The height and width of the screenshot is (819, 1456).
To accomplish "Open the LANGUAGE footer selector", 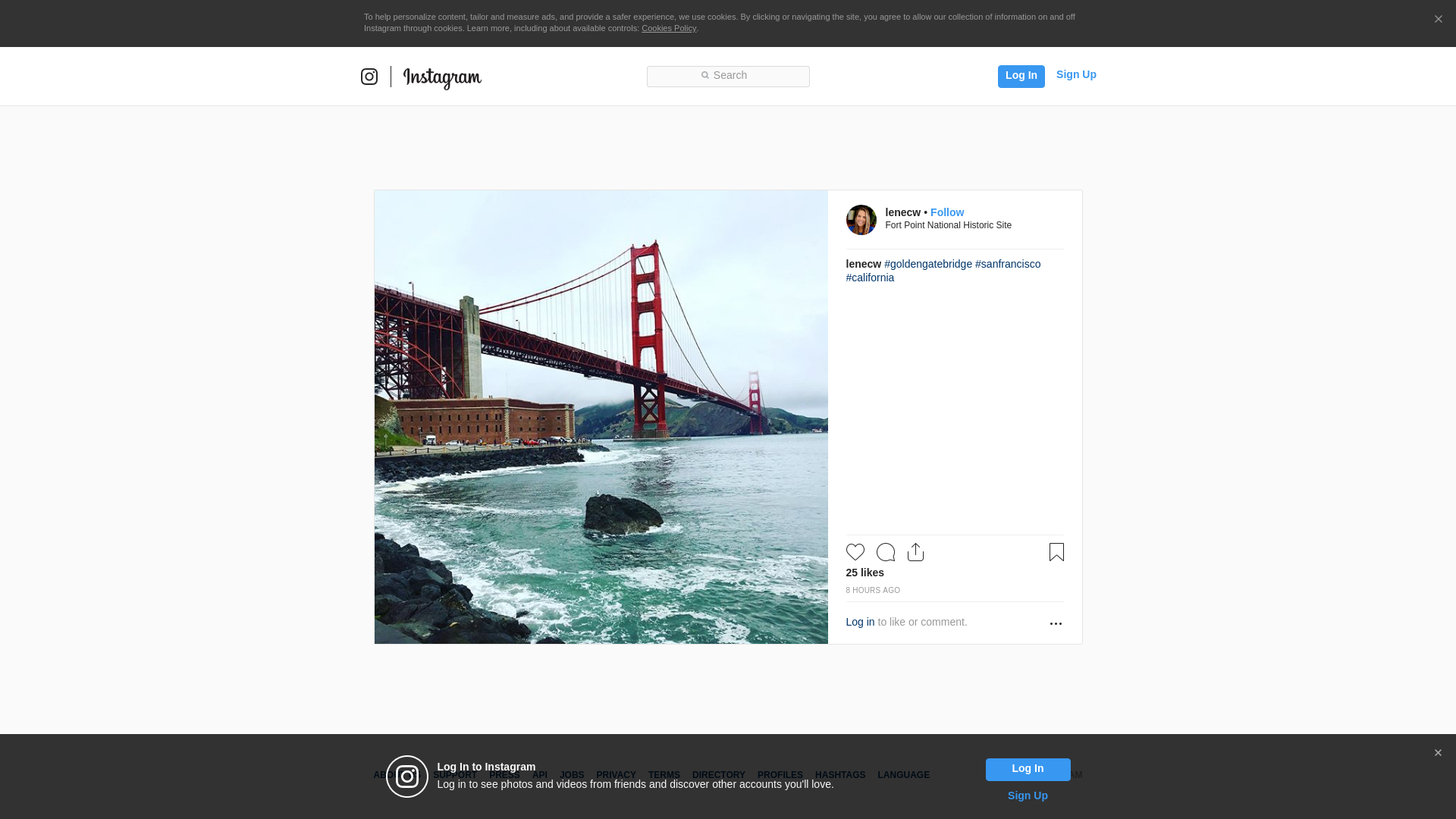I will [x=903, y=775].
